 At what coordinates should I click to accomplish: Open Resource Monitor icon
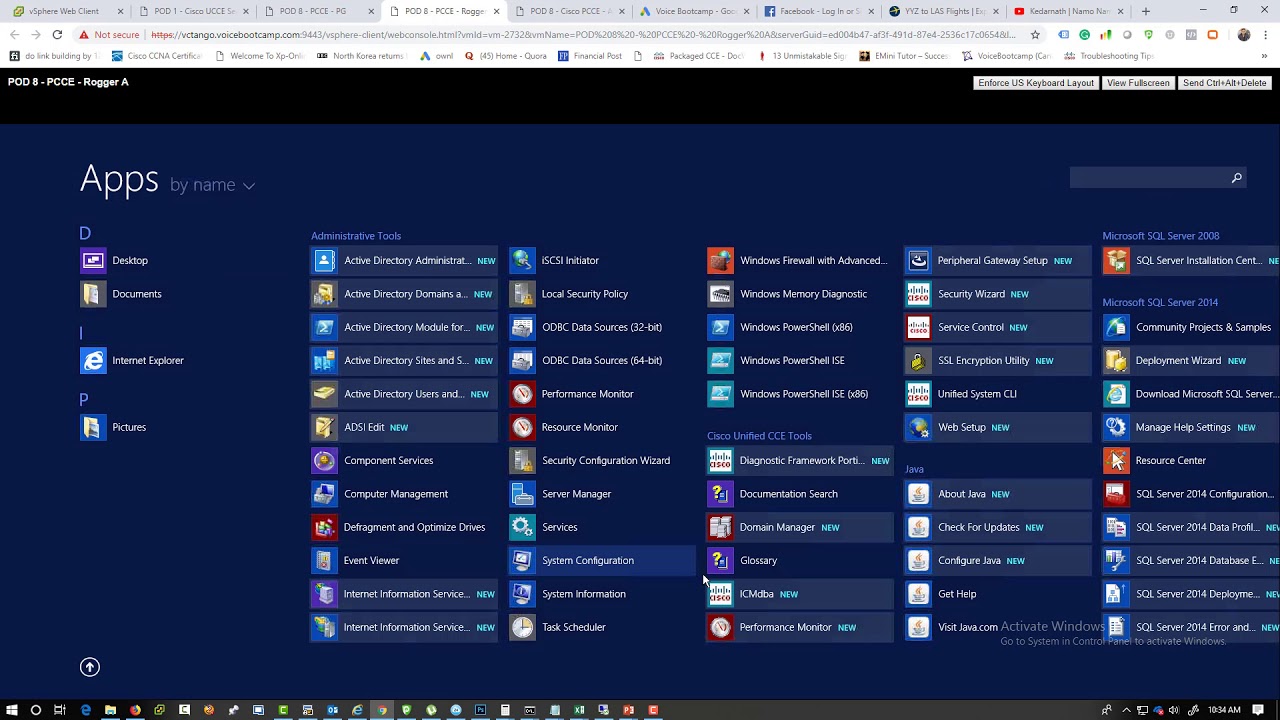point(522,428)
